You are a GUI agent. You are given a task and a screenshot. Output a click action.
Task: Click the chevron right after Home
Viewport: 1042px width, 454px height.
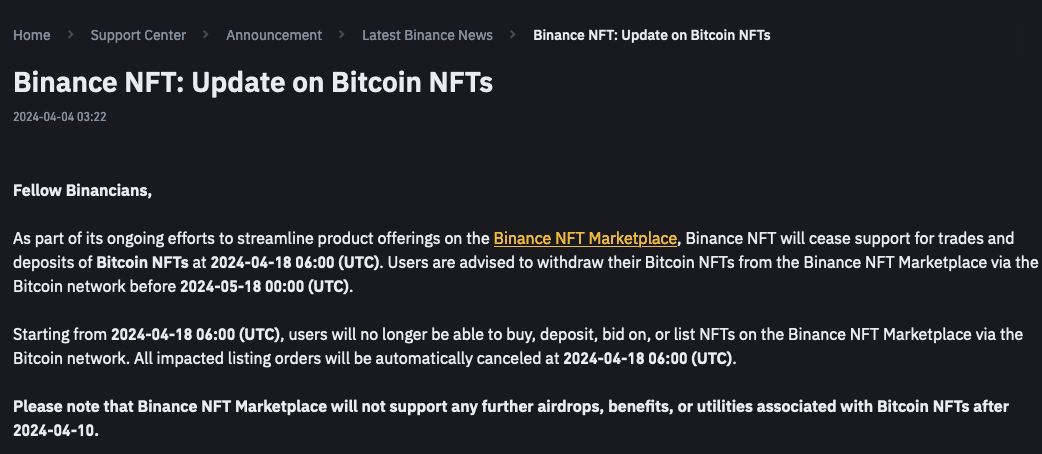pos(70,35)
